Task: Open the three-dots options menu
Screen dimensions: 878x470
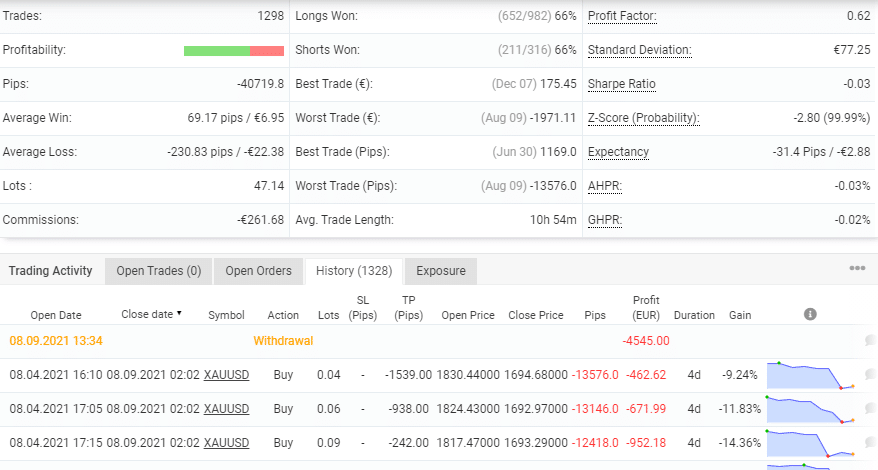Action: tap(857, 268)
